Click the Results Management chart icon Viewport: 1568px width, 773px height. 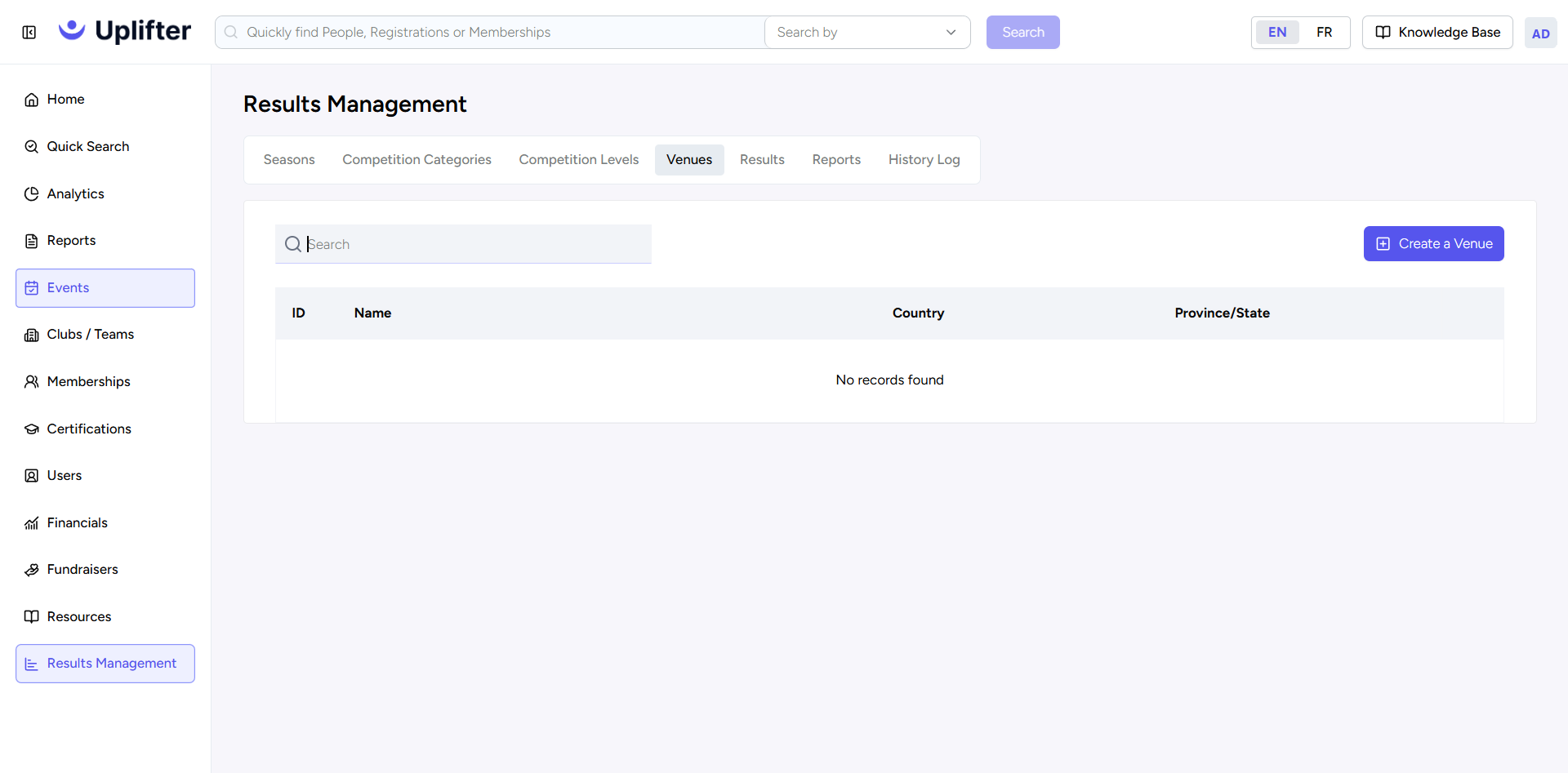pyautogui.click(x=32, y=664)
